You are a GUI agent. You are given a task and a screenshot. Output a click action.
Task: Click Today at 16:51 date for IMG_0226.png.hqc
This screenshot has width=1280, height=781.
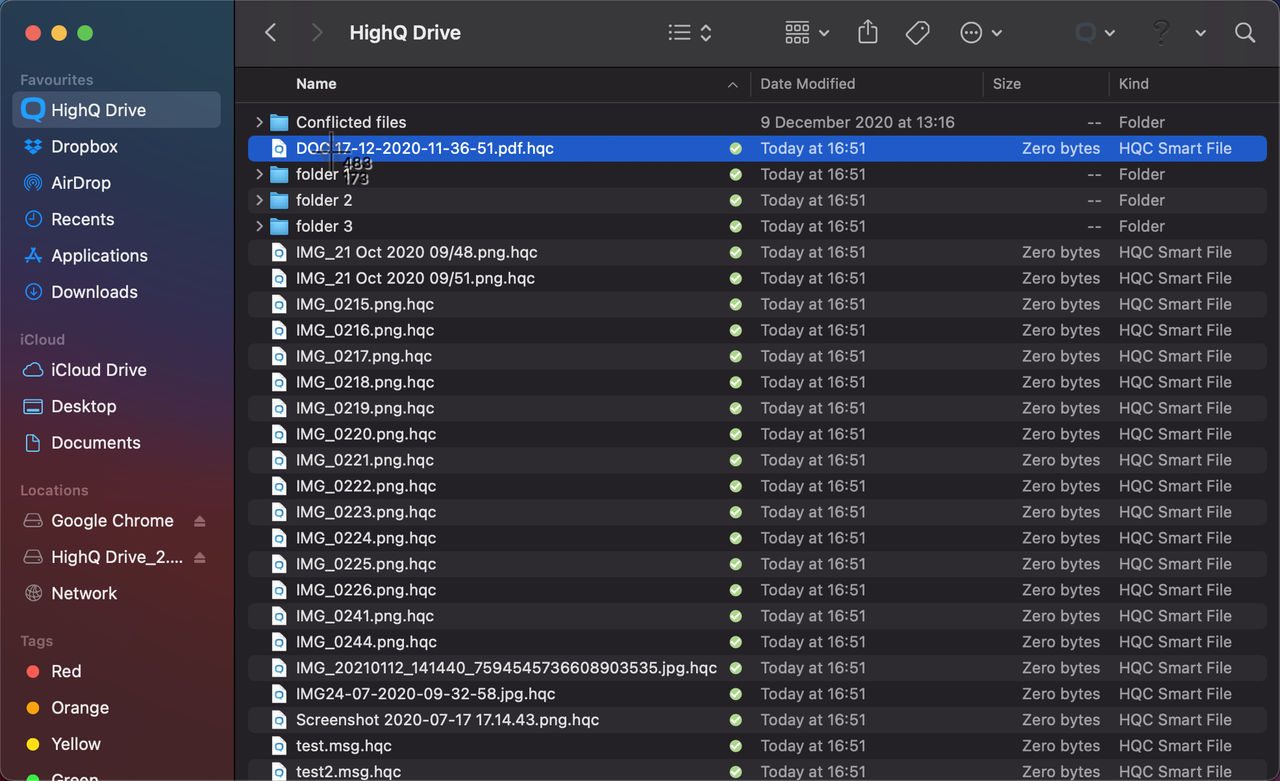coord(813,590)
